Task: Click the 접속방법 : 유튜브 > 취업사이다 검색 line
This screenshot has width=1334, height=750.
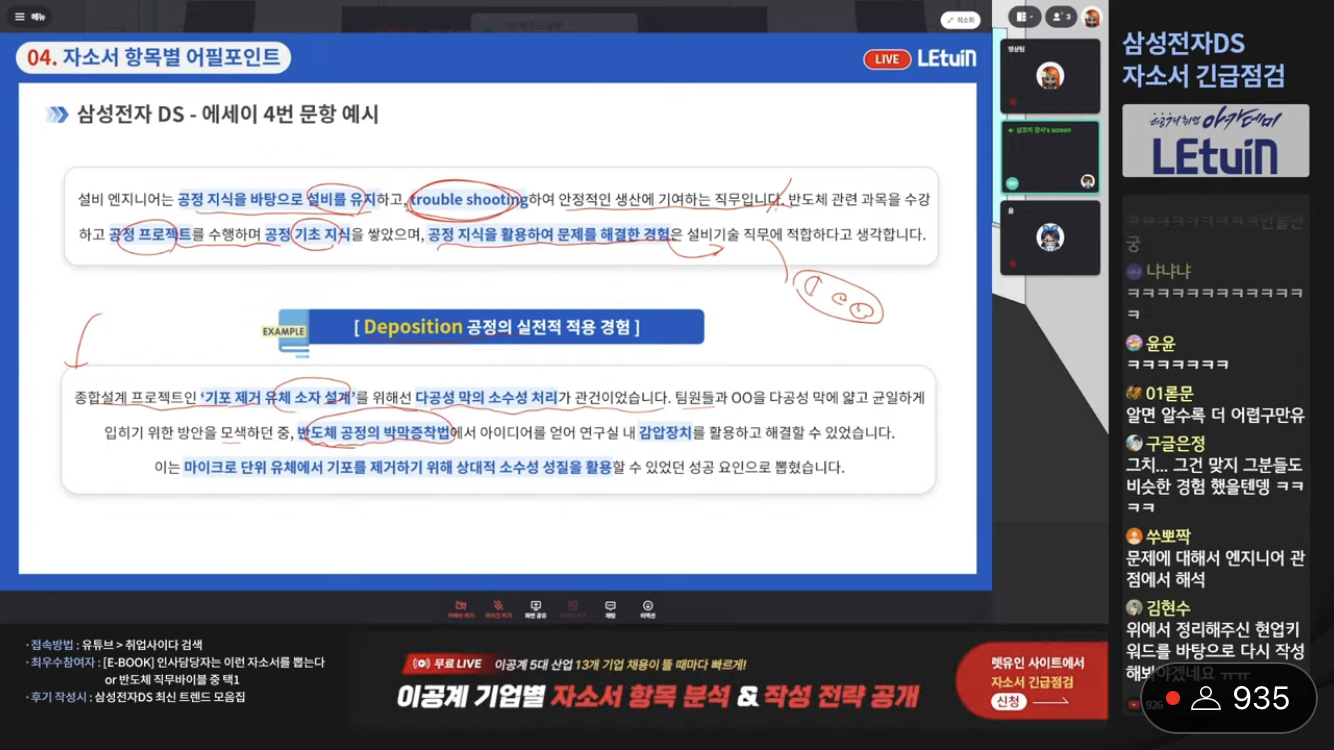Action: coord(116,644)
